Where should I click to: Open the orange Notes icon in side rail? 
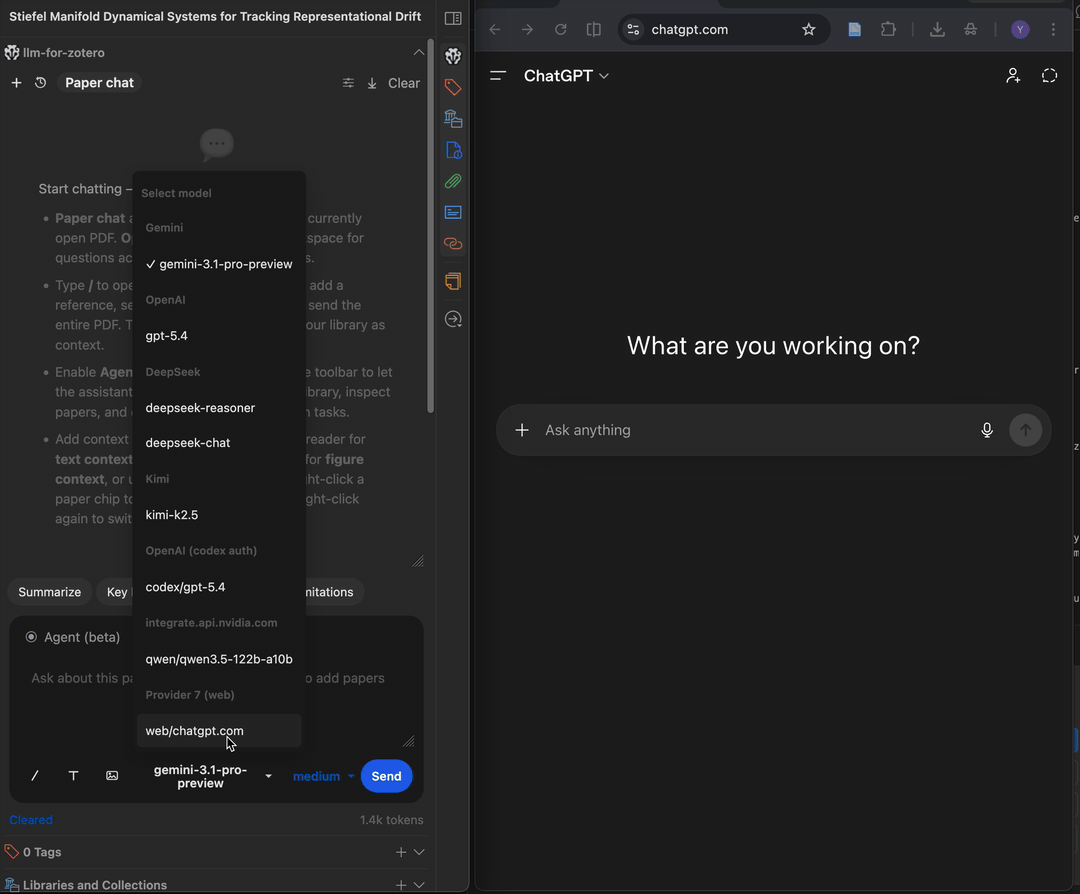(453, 282)
